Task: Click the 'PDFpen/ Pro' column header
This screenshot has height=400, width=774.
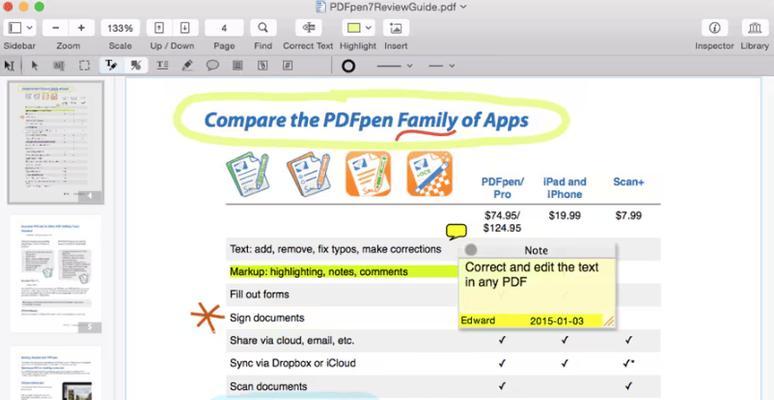Action: pos(503,188)
